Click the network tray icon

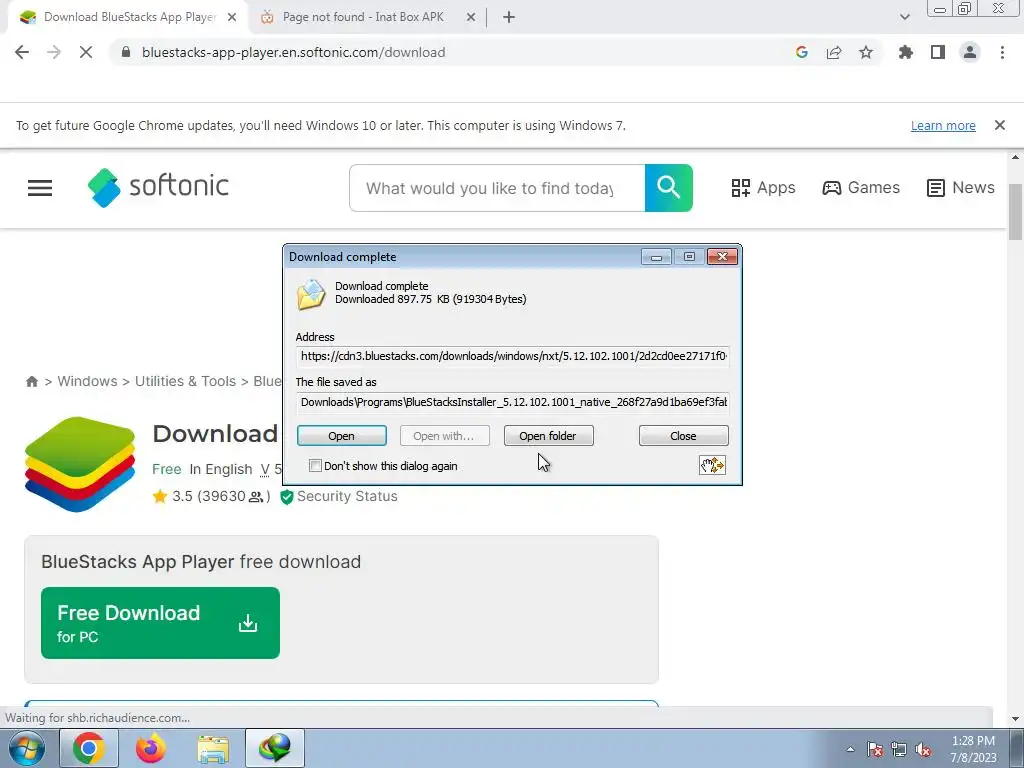899,750
